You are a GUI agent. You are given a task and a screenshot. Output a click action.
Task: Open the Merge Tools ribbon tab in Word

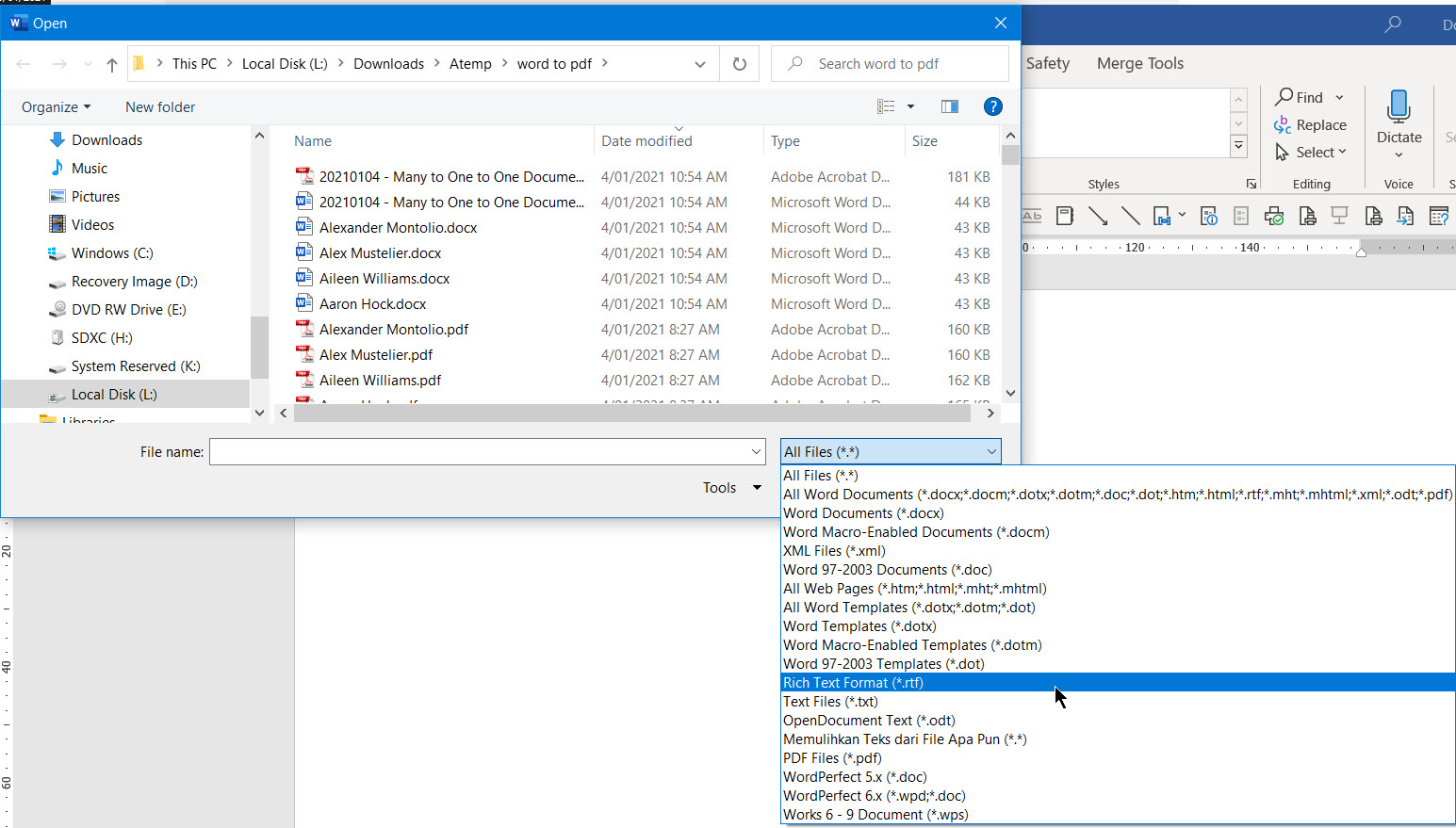point(1140,63)
